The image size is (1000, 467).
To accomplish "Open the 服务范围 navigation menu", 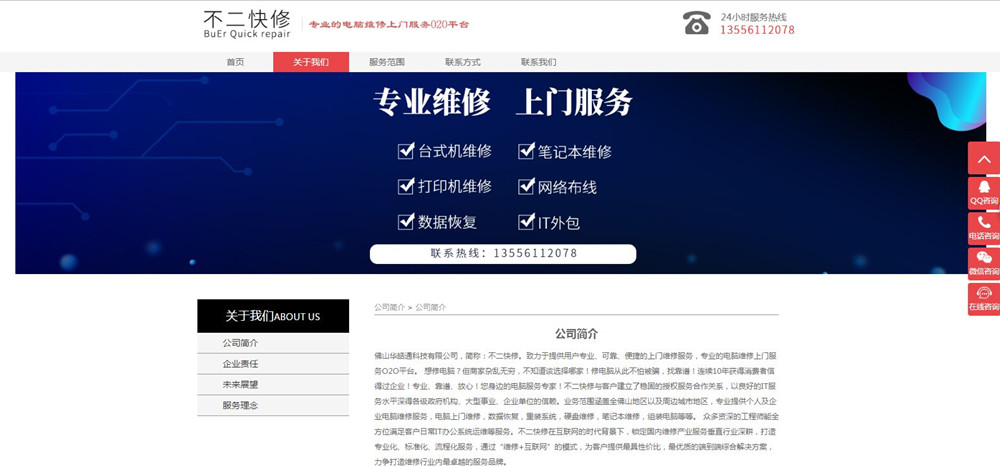I will [387, 62].
